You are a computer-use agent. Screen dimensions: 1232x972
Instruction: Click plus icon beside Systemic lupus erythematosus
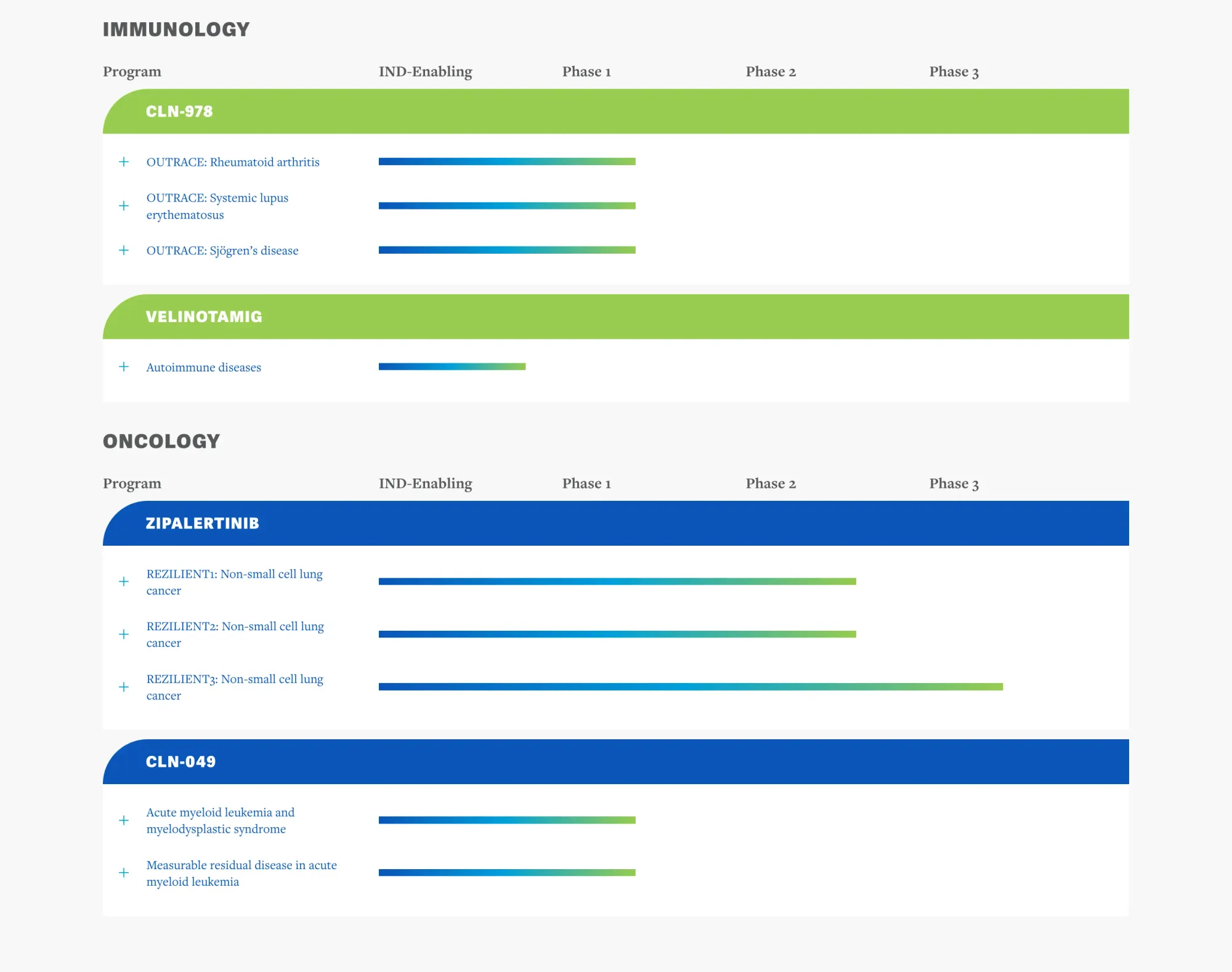[x=124, y=206]
